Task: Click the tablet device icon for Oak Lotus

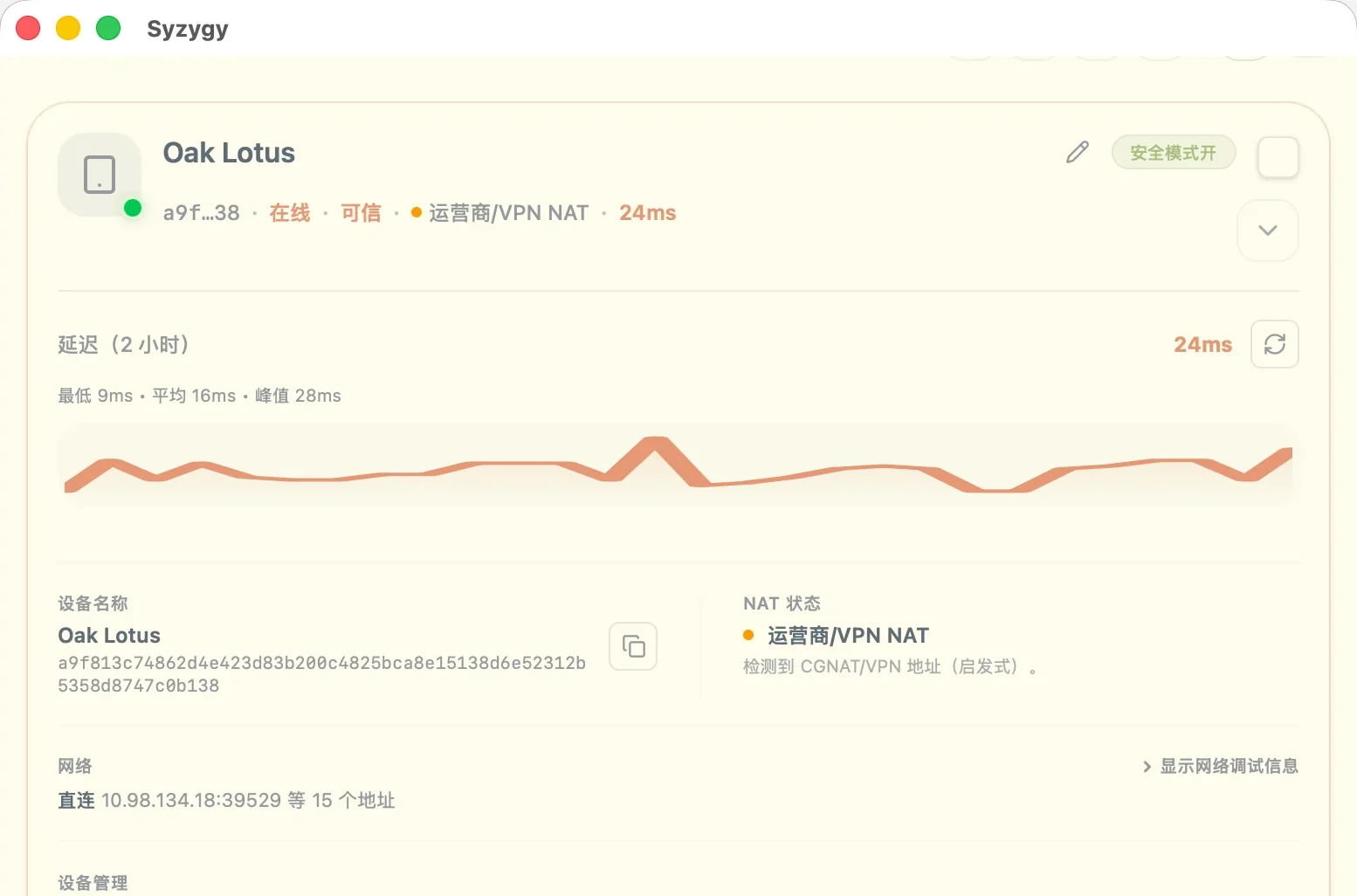Action: [x=100, y=175]
